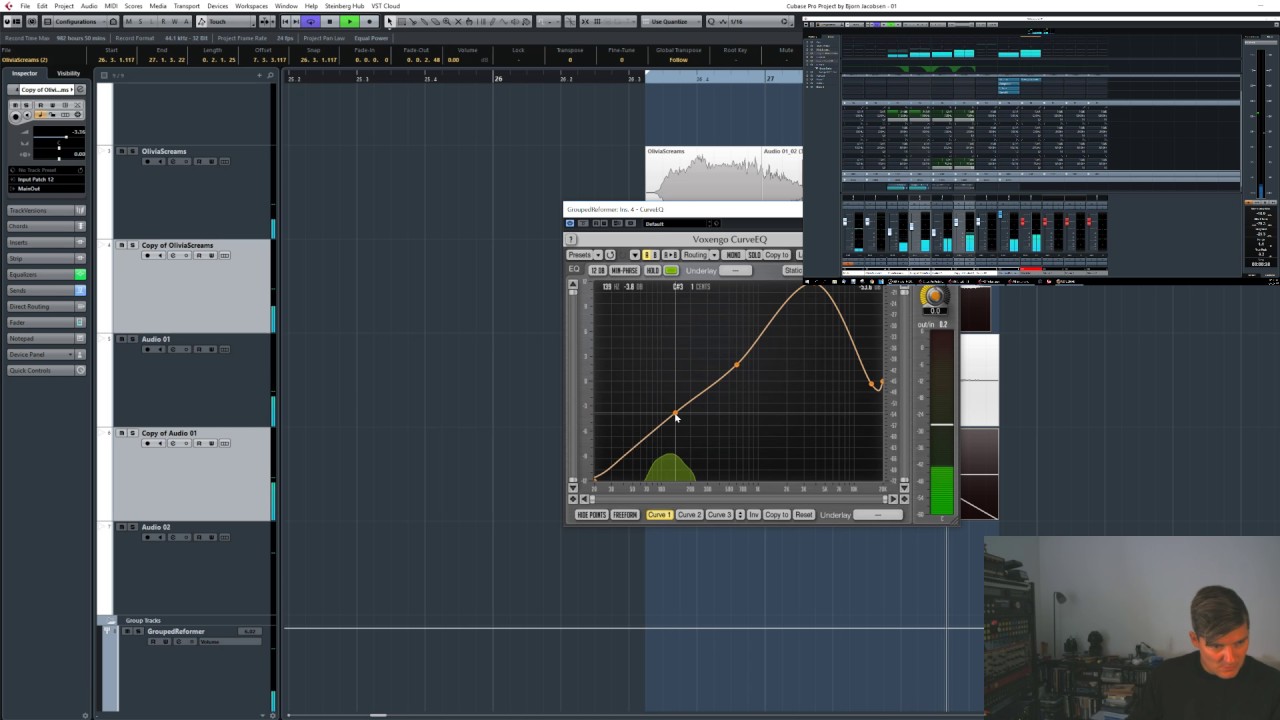Select the Range Selection tool
Image resolution: width=1280 pixels, height=720 pixels.
pos(402,21)
